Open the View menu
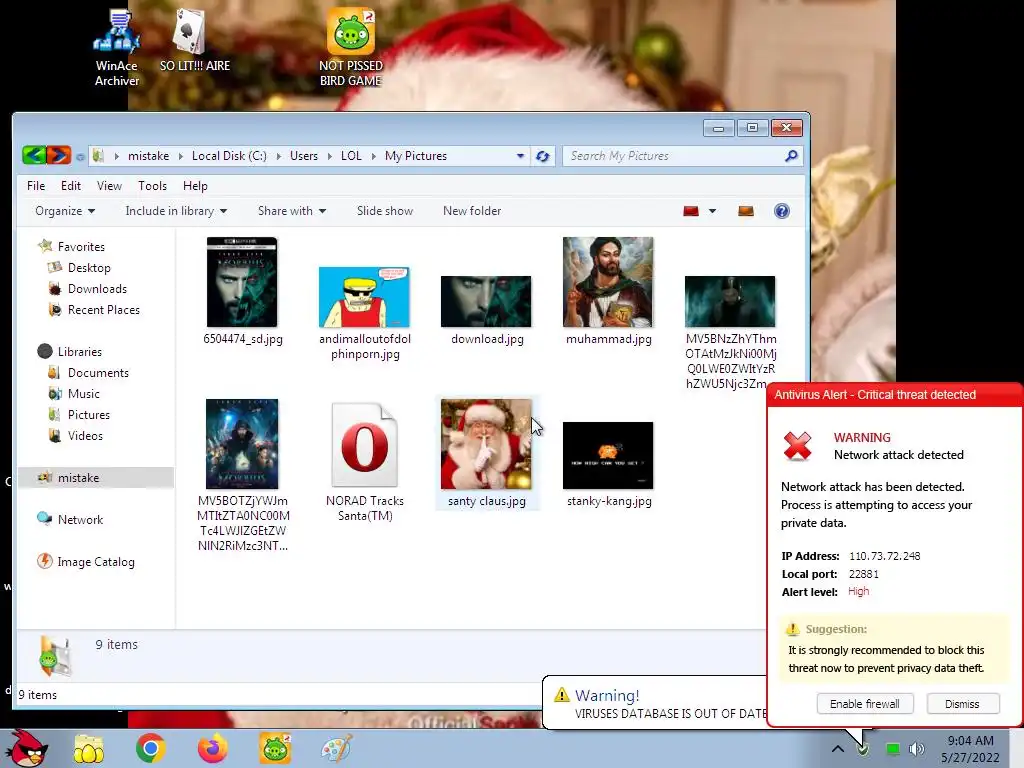This screenshot has width=1024, height=768. (109, 185)
